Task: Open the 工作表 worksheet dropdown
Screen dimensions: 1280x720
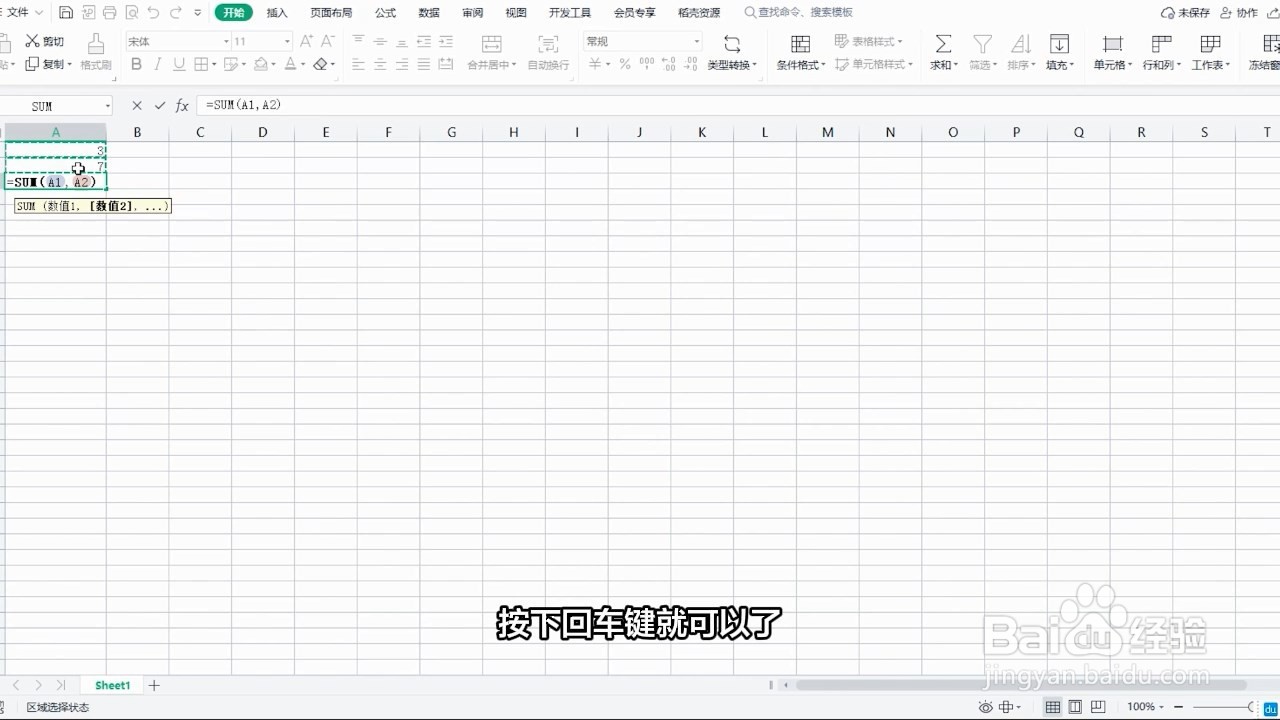Action: click(x=1211, y=52)
